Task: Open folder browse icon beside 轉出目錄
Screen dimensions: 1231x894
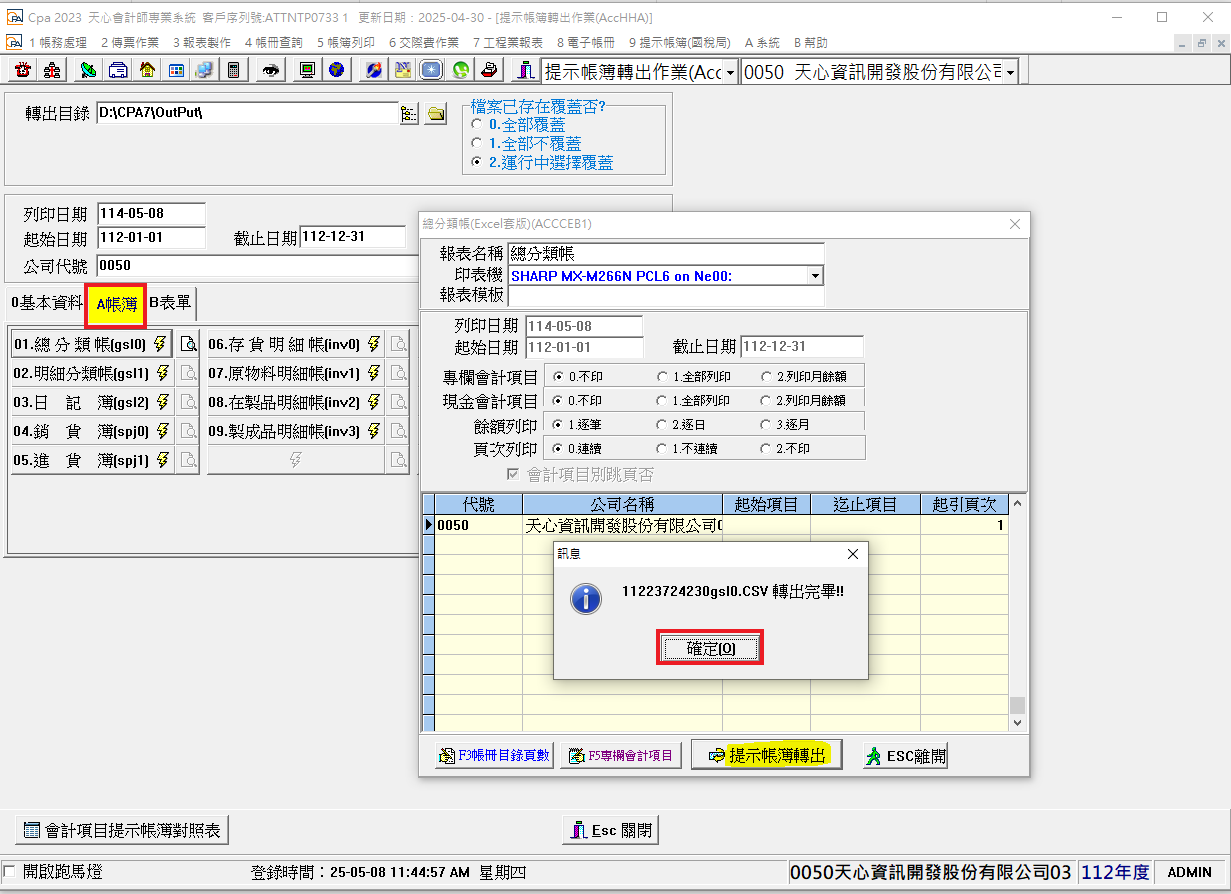Action: tap(436, 114)
